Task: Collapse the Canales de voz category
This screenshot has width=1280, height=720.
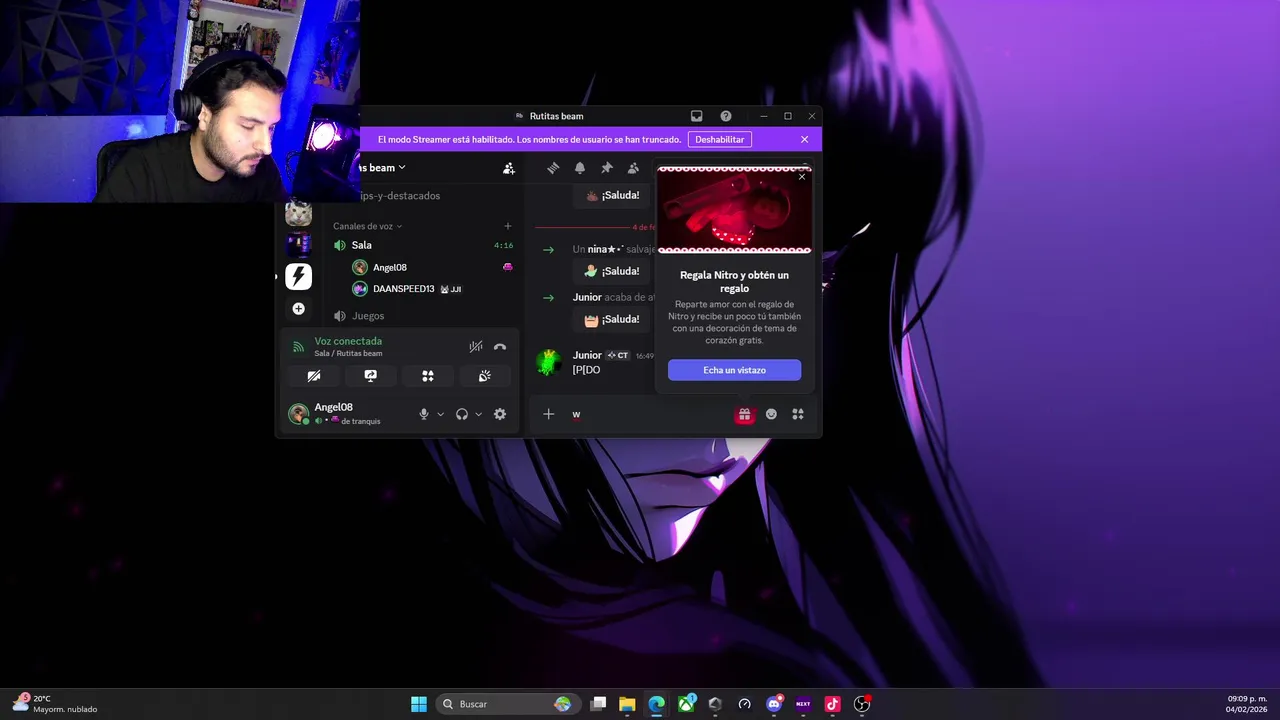Action: click(x=367, y=226)
